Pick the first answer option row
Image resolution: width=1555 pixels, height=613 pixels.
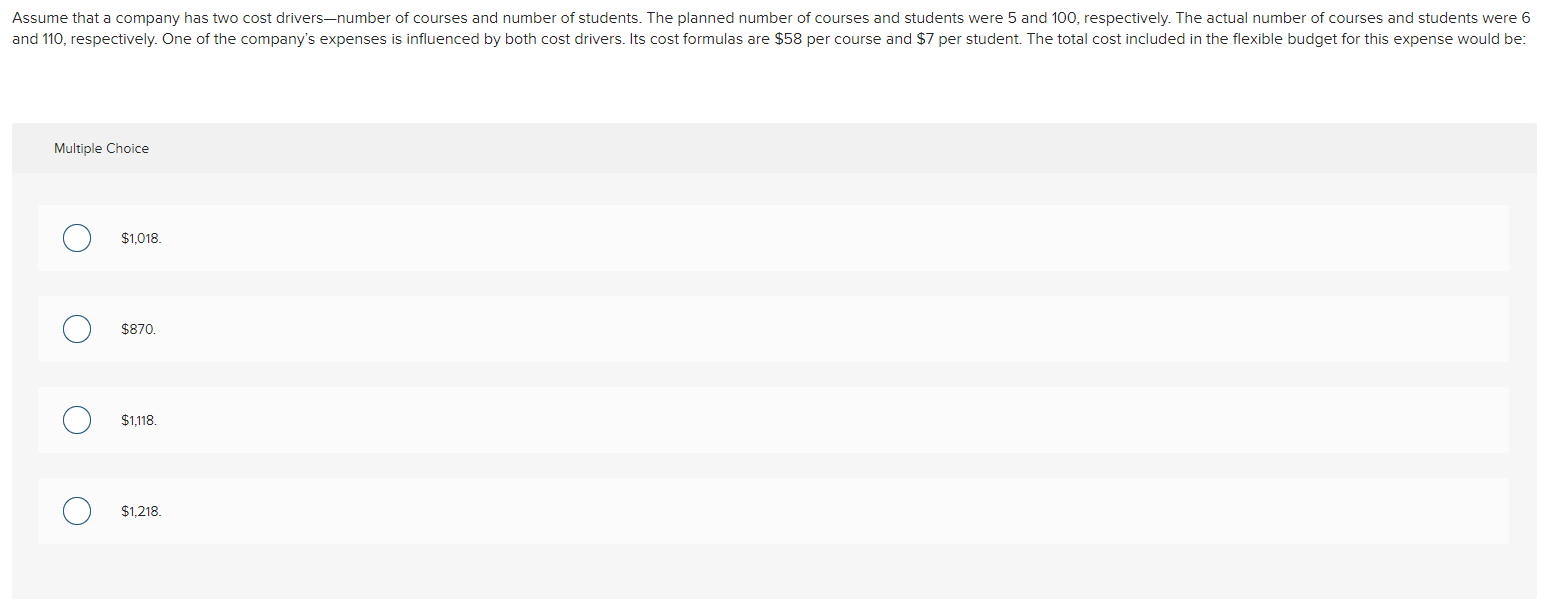773,238
